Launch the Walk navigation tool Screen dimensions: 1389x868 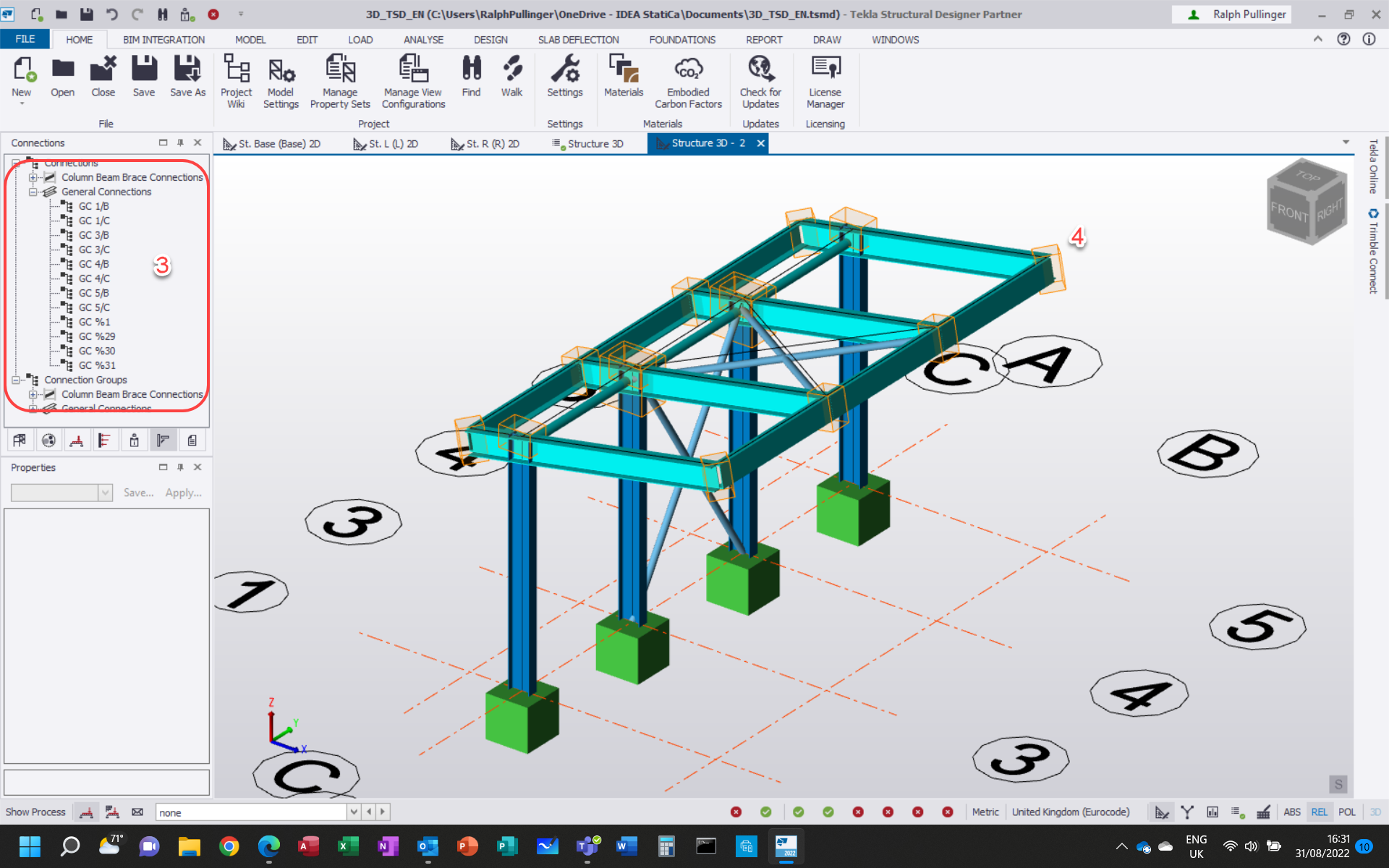[x=512, y=76]
